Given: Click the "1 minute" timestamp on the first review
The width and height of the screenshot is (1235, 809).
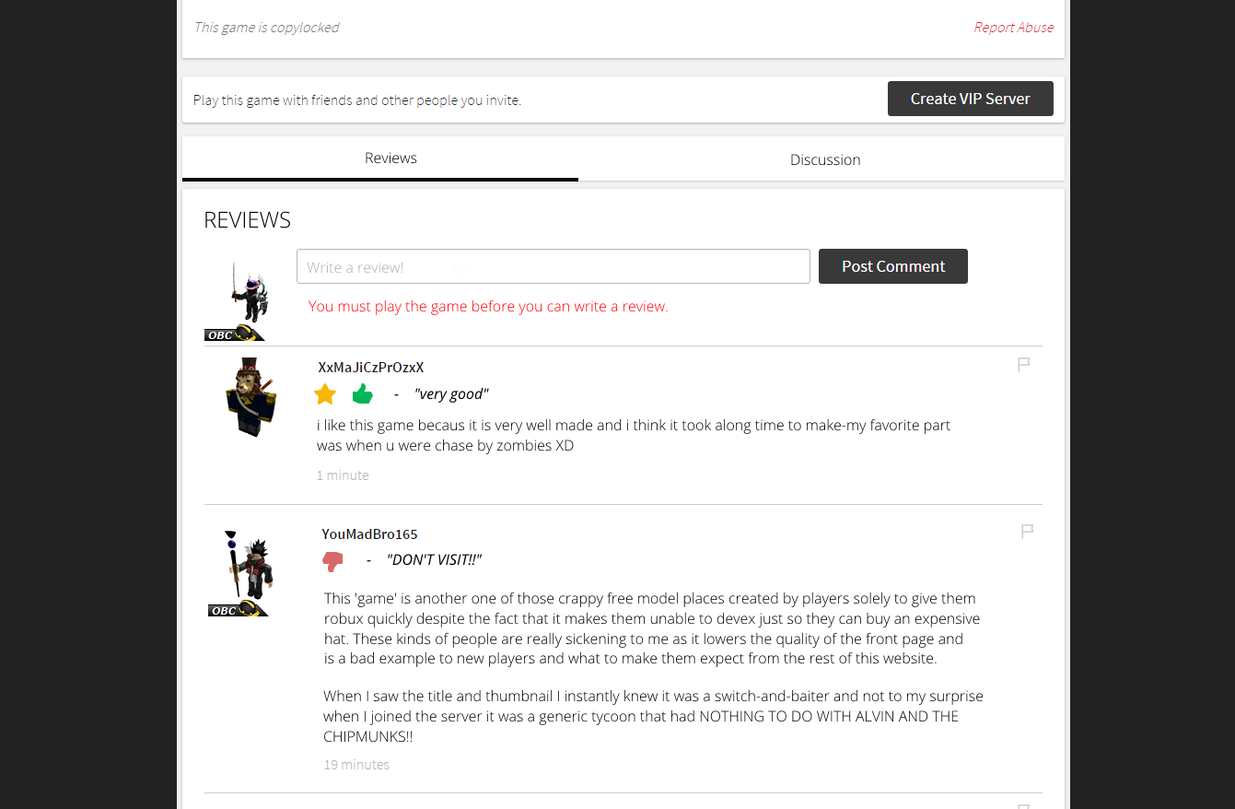Looking at the screenshot, I should click(342, 474).
